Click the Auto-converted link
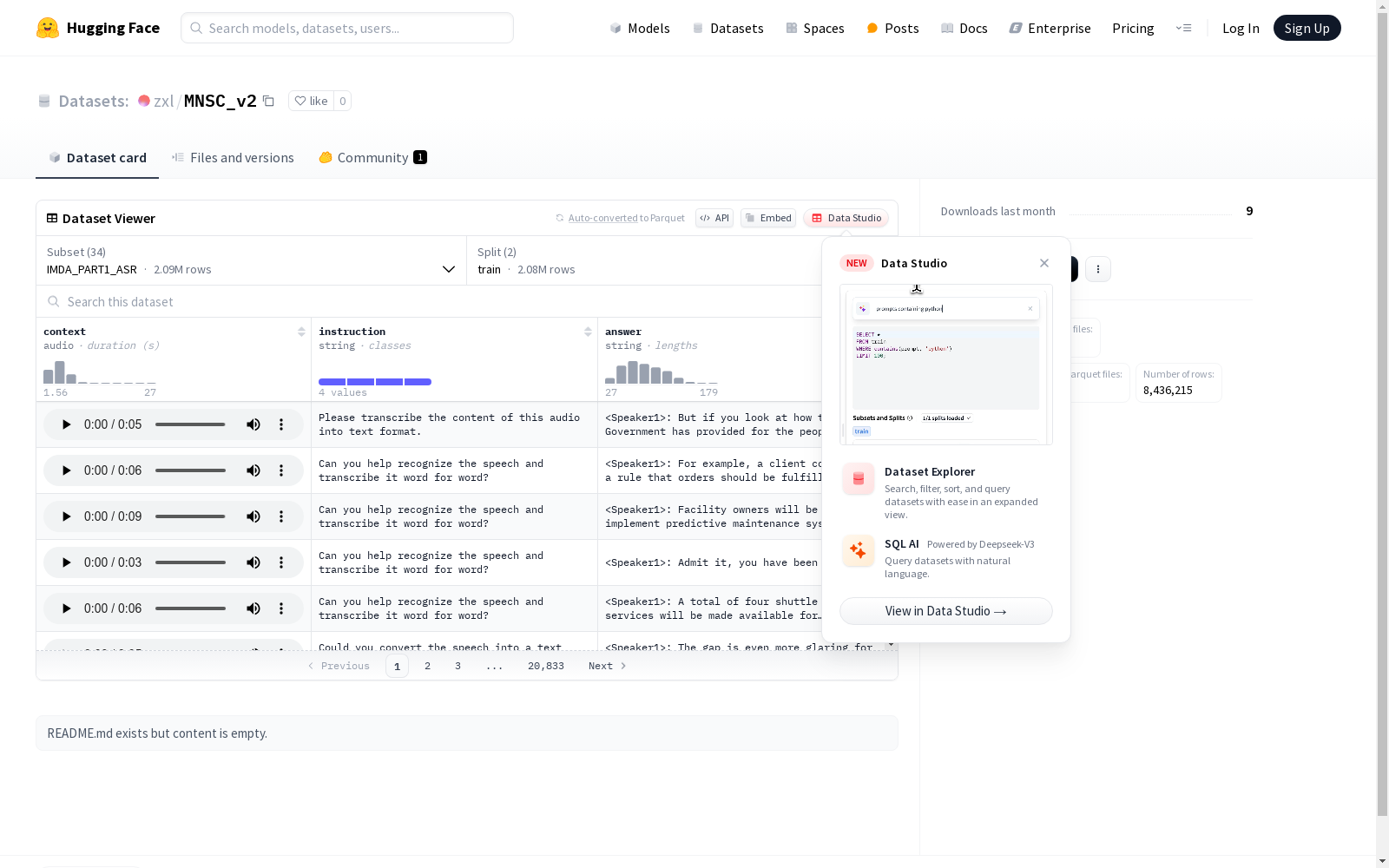The height and width of the screenshot is (868, 1389). click(x=602, y=218)
